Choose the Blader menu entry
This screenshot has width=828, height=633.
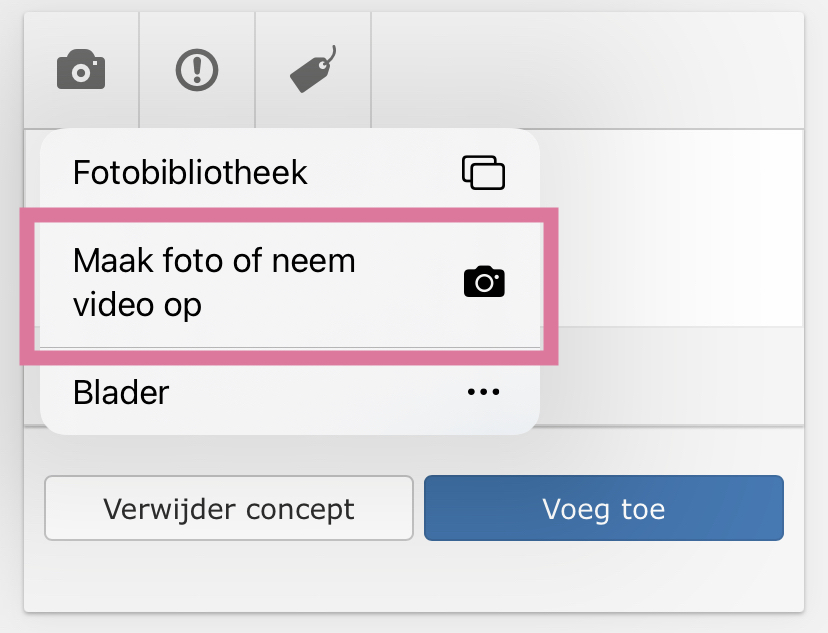coord(290,392)
